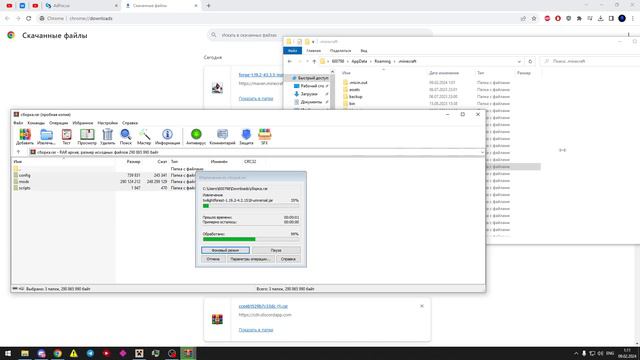Open the Find (Поиск) magnifier icon
640x360 pixels.
click(x=126, y=137)
